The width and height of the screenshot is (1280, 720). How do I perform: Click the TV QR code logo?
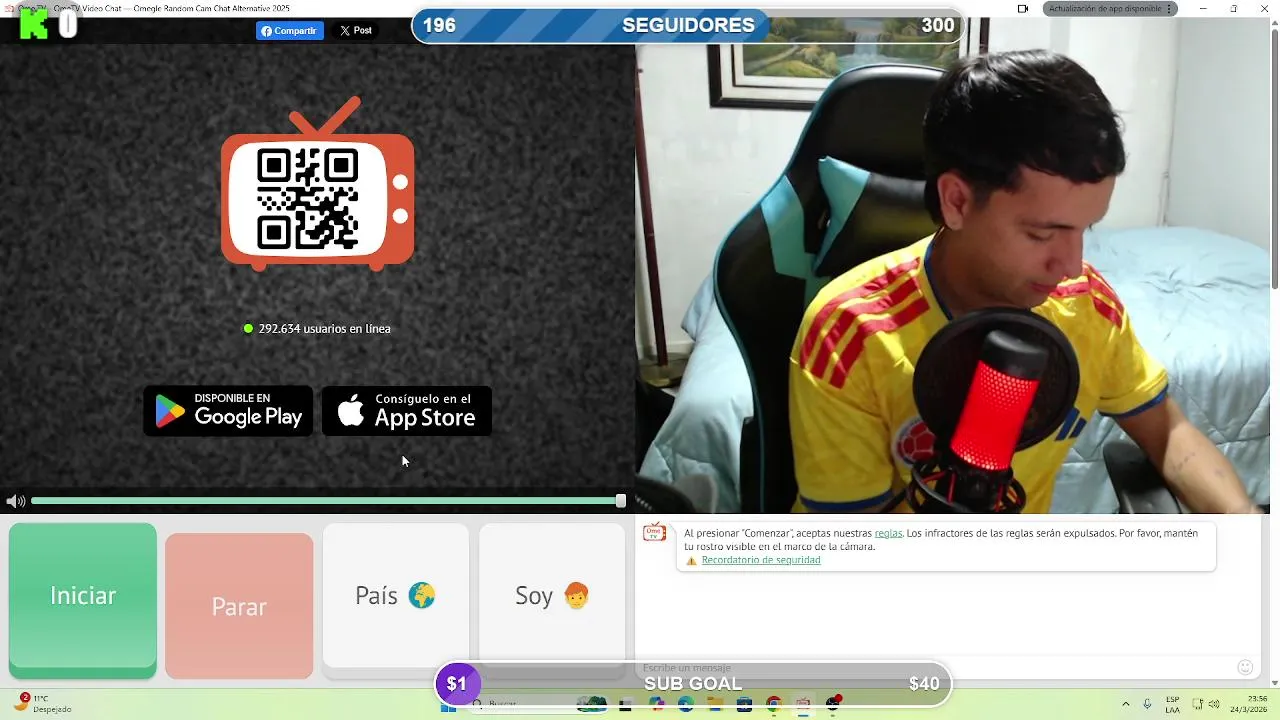pyautogui.click(x=318, y=185)
